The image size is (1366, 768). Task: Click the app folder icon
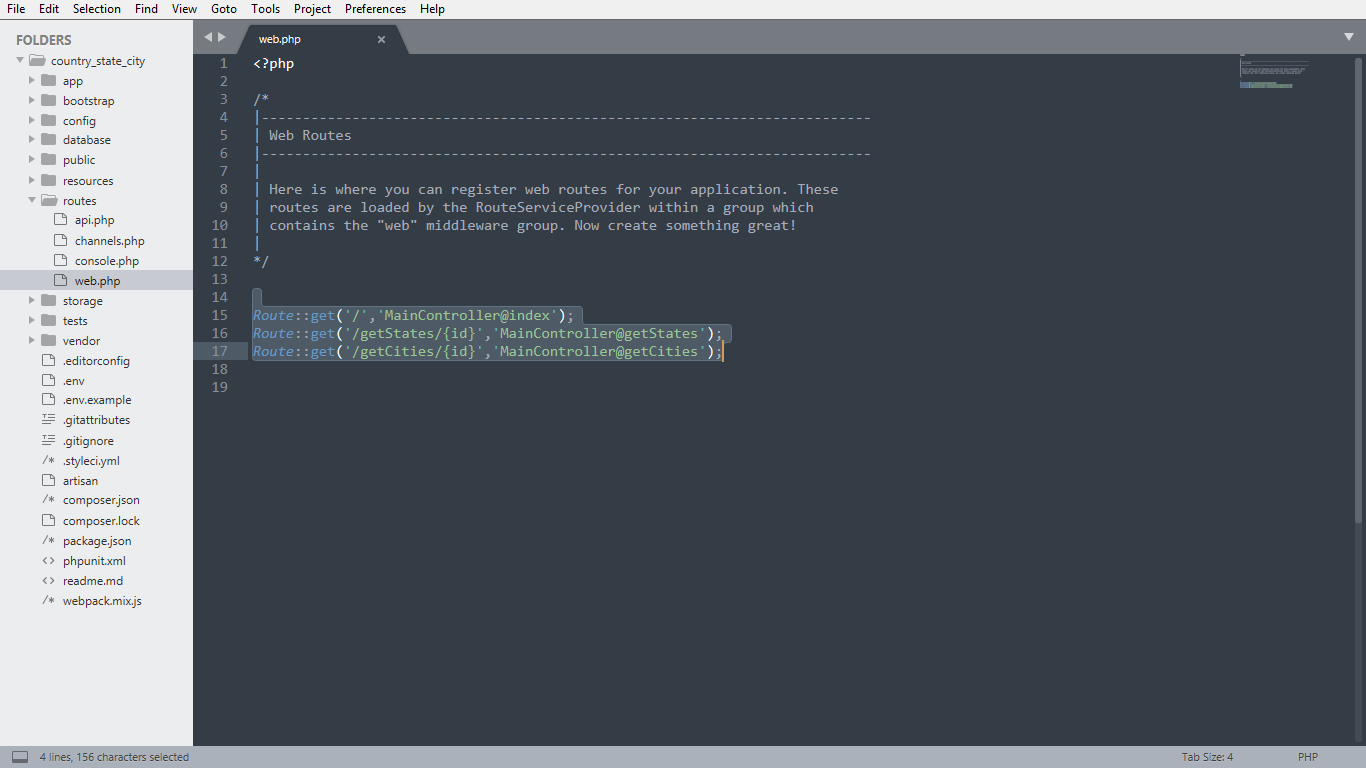49,81
